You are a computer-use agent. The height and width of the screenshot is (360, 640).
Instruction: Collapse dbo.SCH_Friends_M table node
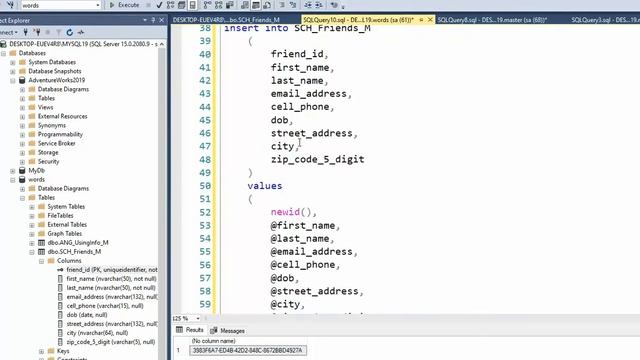pyautogui.click(x=32, y=252)
